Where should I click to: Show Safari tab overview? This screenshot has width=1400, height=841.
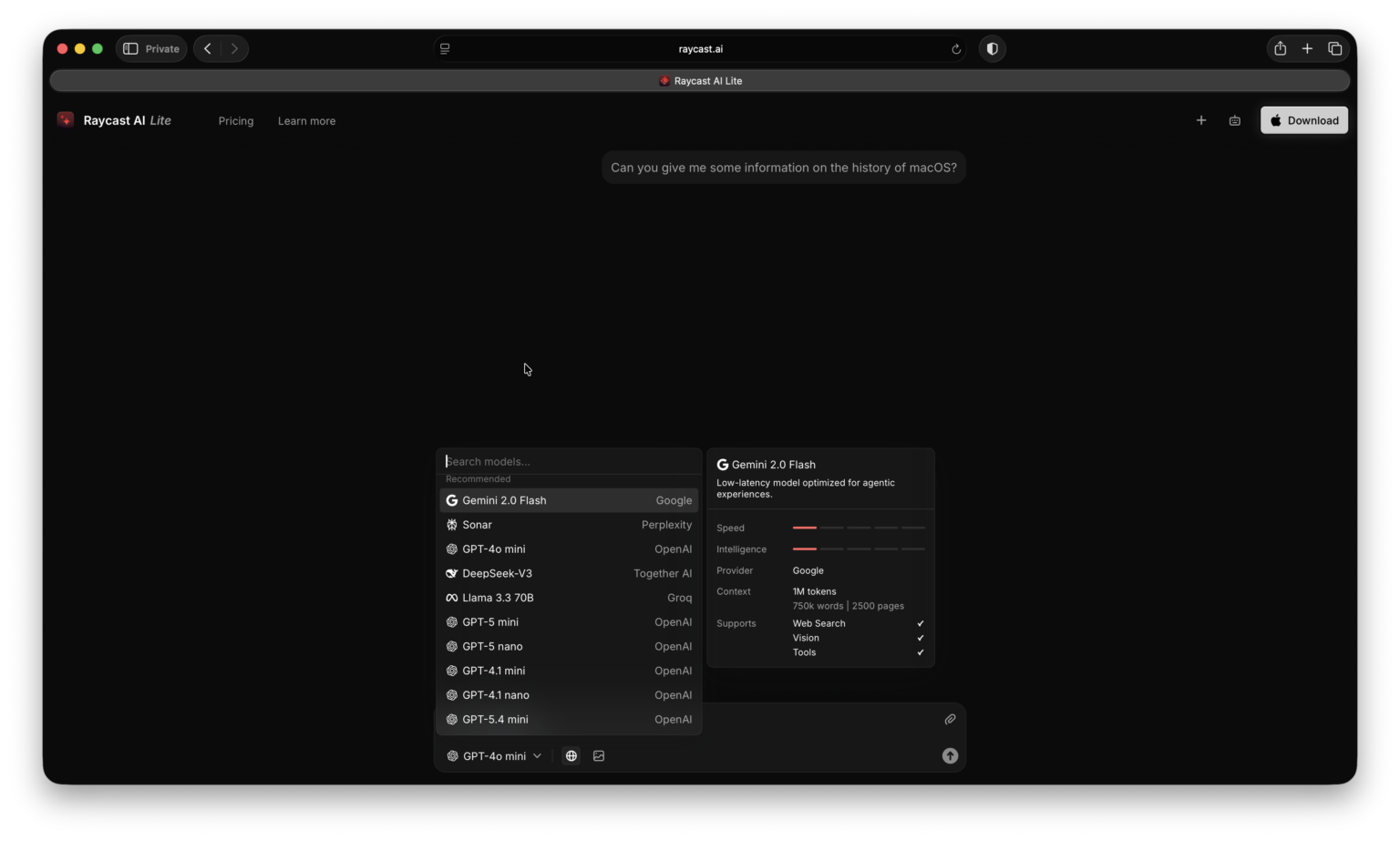[1335, 49]
